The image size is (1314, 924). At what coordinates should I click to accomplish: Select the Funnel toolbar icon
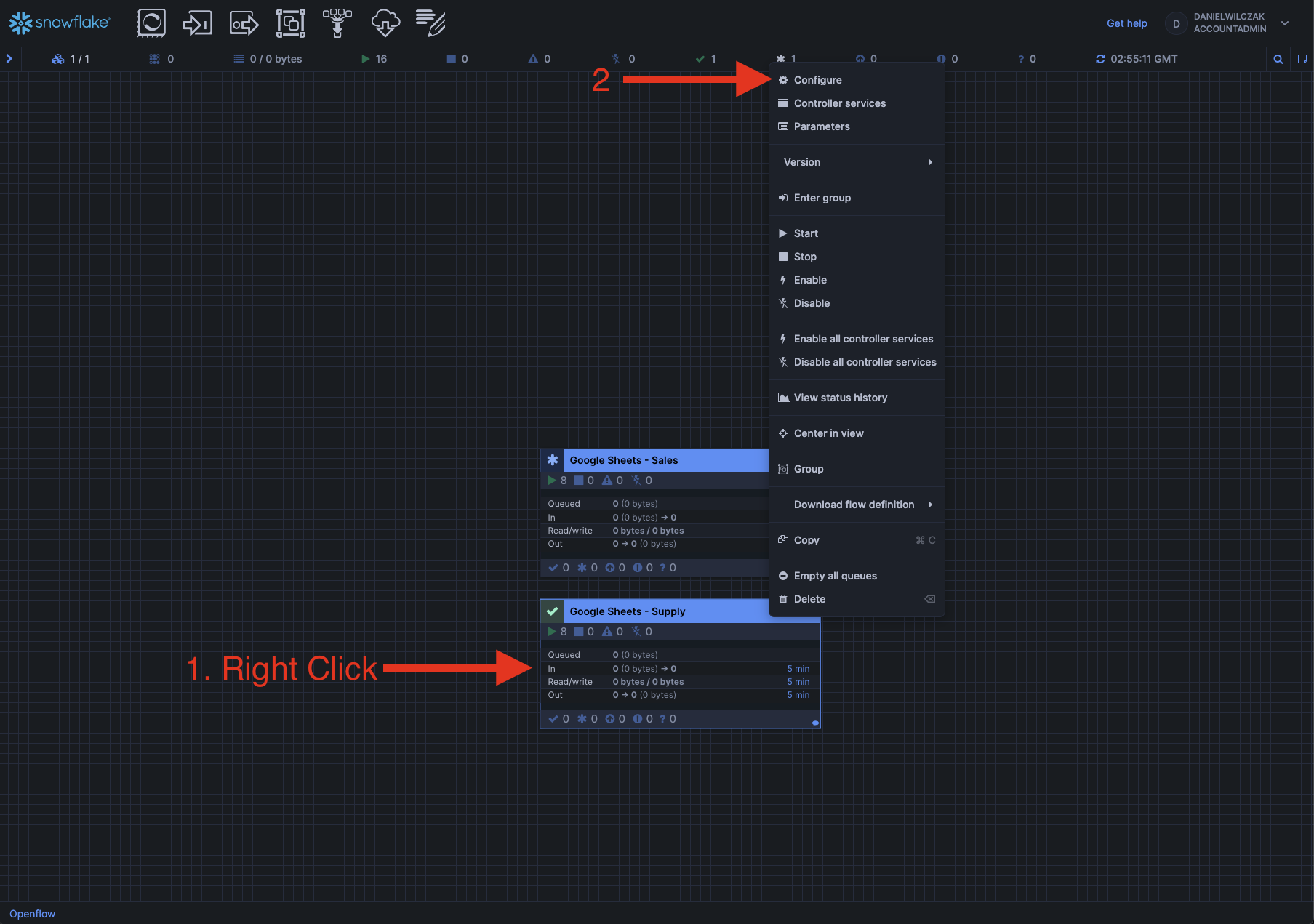point(337,23)
